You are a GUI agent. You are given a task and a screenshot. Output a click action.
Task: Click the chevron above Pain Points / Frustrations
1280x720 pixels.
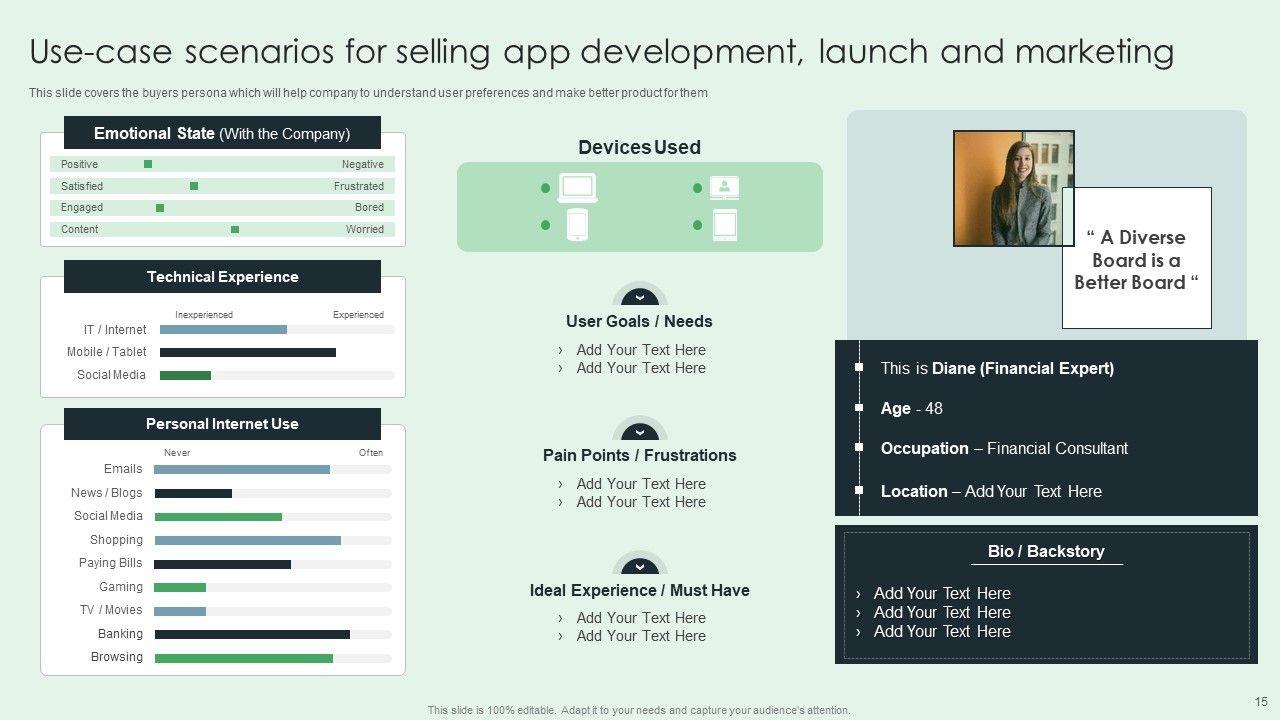pos(640,431)
